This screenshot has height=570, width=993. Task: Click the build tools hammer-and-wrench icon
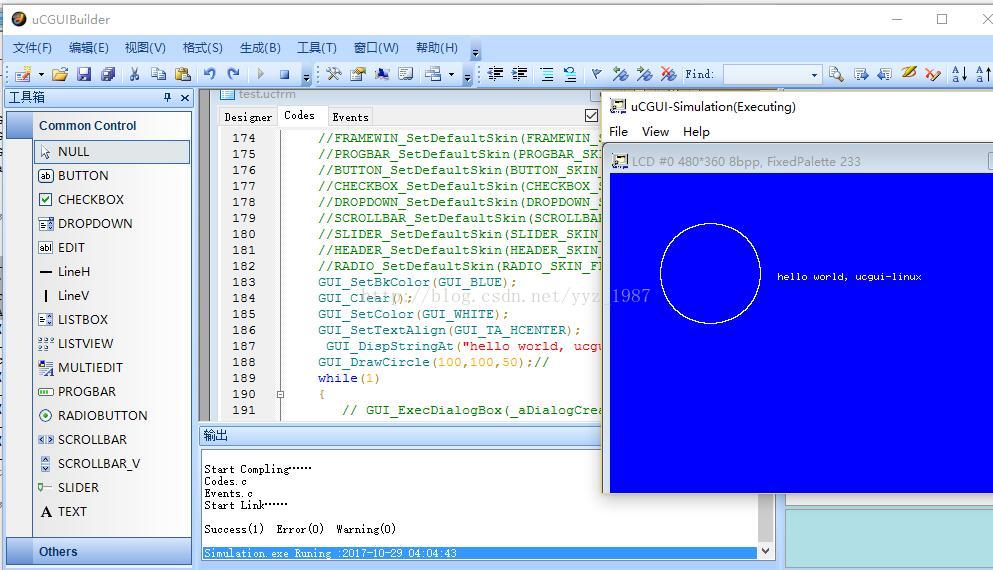pyautogui.click(x=334, y=74)
